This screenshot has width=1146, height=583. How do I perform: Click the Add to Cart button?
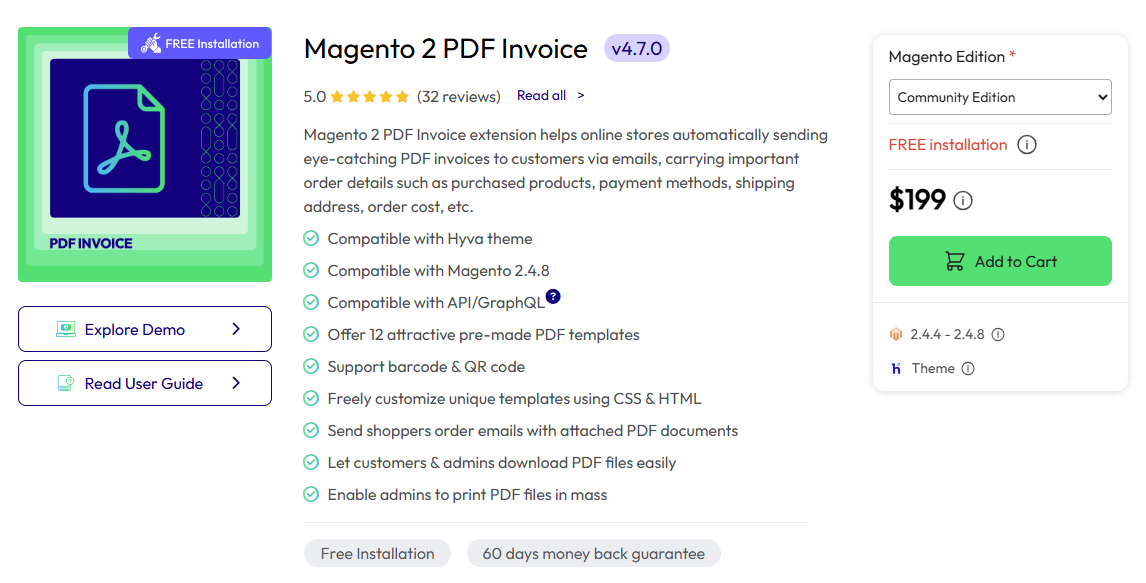[1000, 261]
